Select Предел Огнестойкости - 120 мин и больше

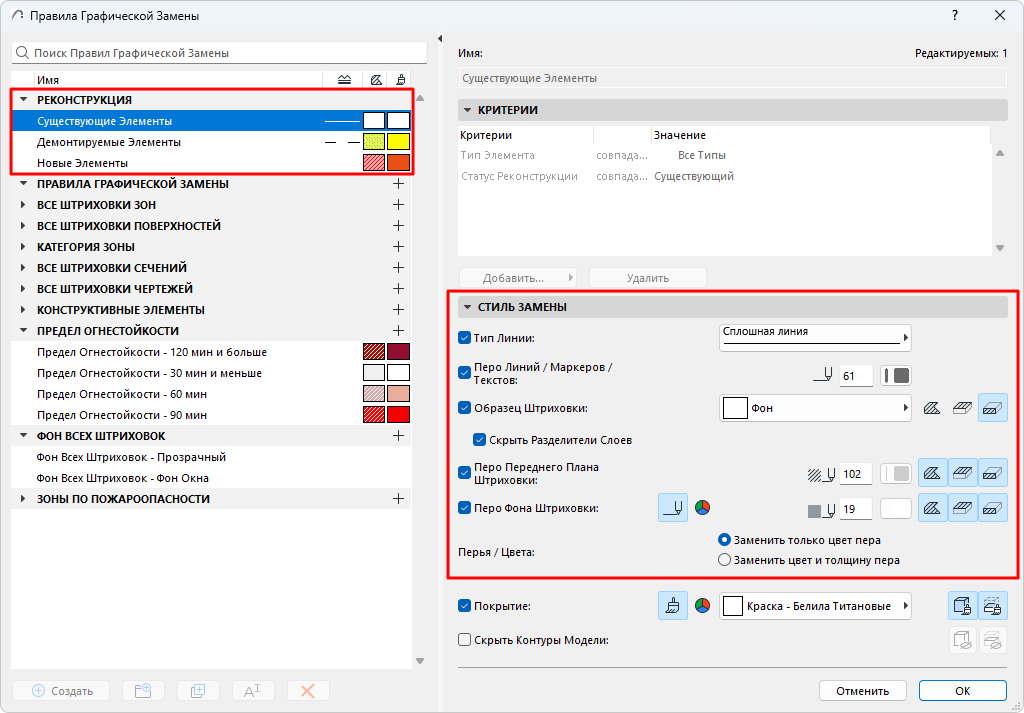(212, 352)
